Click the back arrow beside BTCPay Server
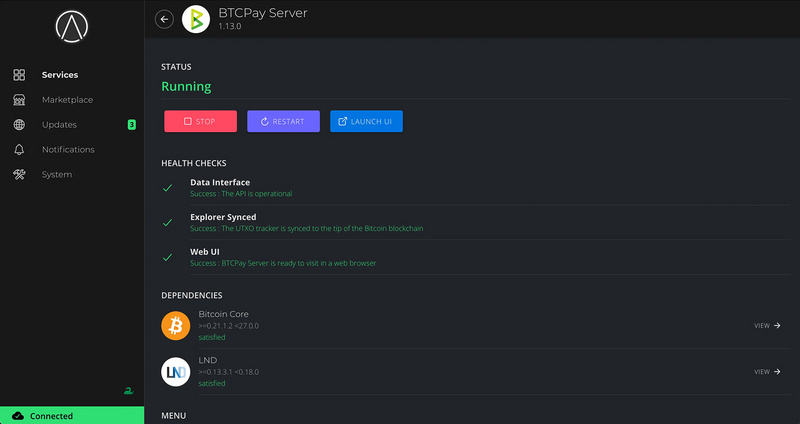The image size is (800, 424). click(x=165, y=20)
